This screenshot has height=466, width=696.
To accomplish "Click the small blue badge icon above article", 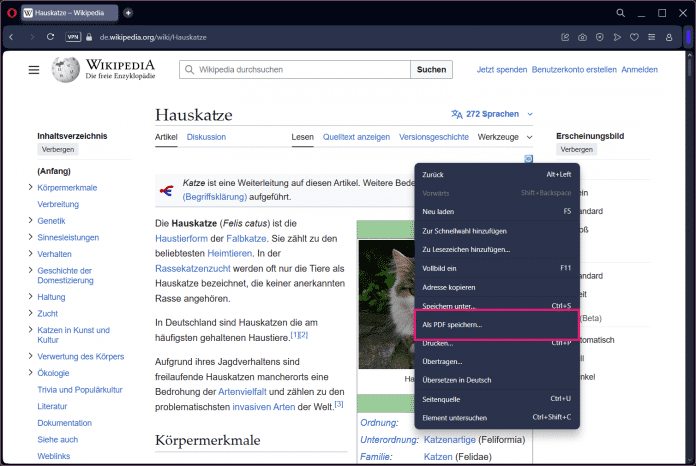I will coord(528,158).
